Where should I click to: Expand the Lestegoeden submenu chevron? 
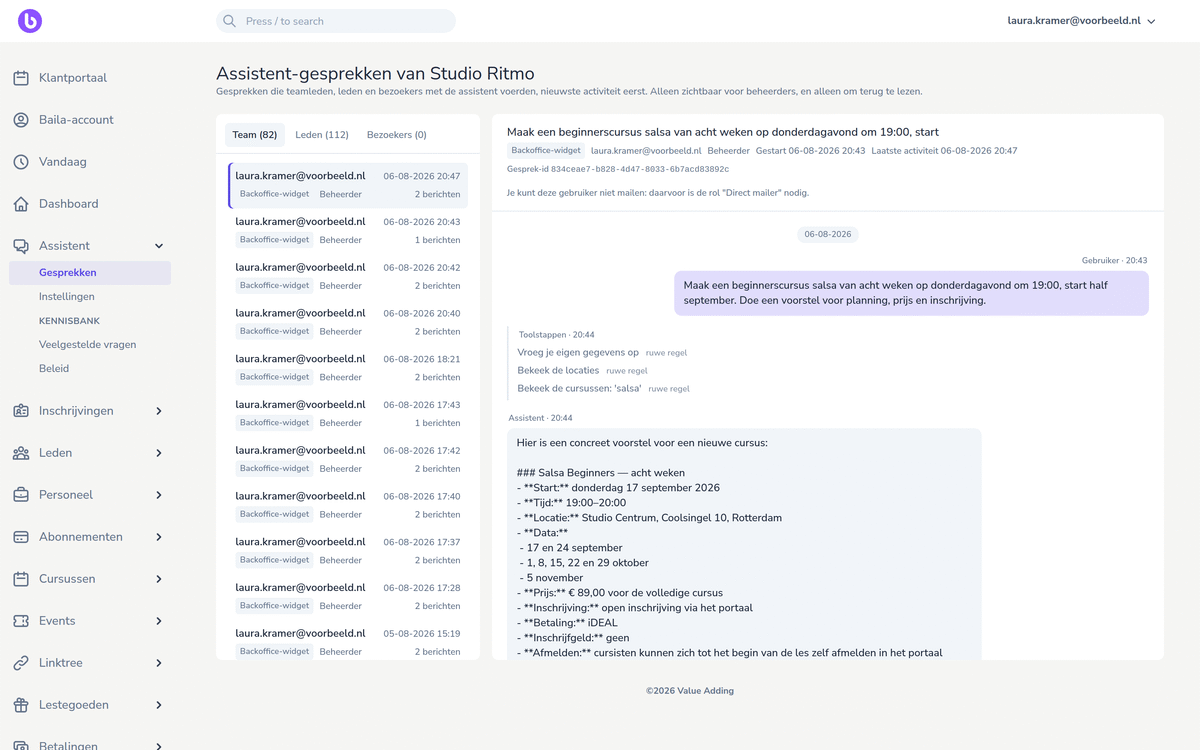click(x=159, y=705)
